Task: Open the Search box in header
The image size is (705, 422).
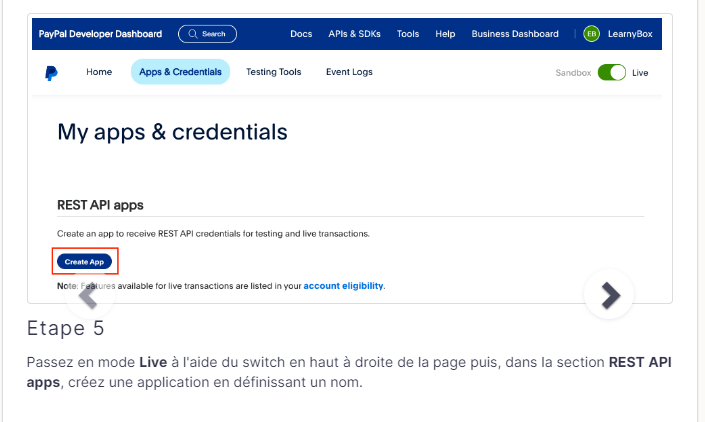Action: tap(207, 34)
